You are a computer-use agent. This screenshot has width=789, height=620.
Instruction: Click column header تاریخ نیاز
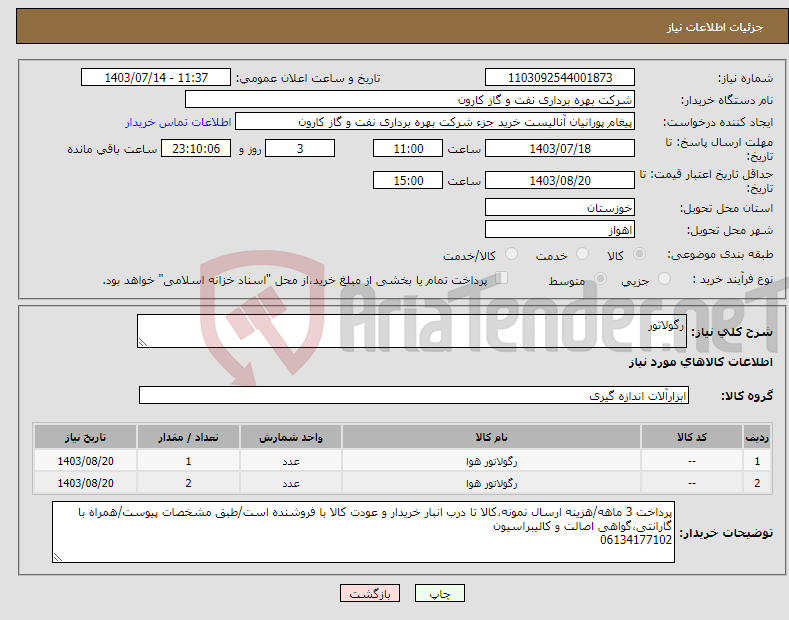pos(85,437)
